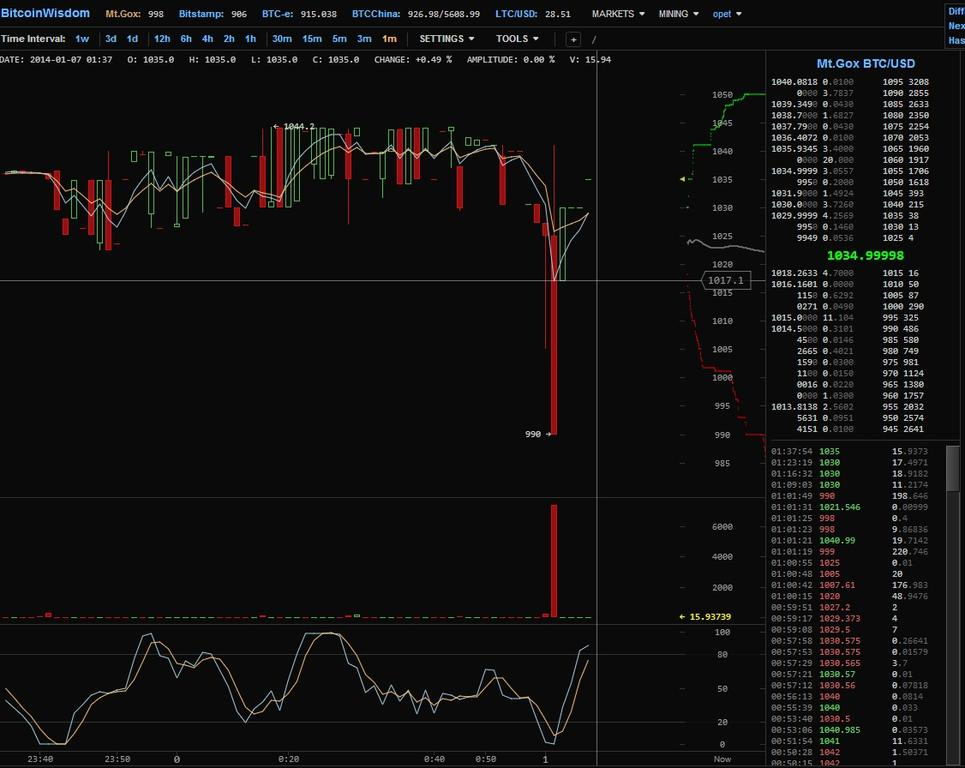Image resolution: width=965 pixels, height=768 pixels.
Task: Open the Tools dropdown menu
Action: (x=517, y=39)
